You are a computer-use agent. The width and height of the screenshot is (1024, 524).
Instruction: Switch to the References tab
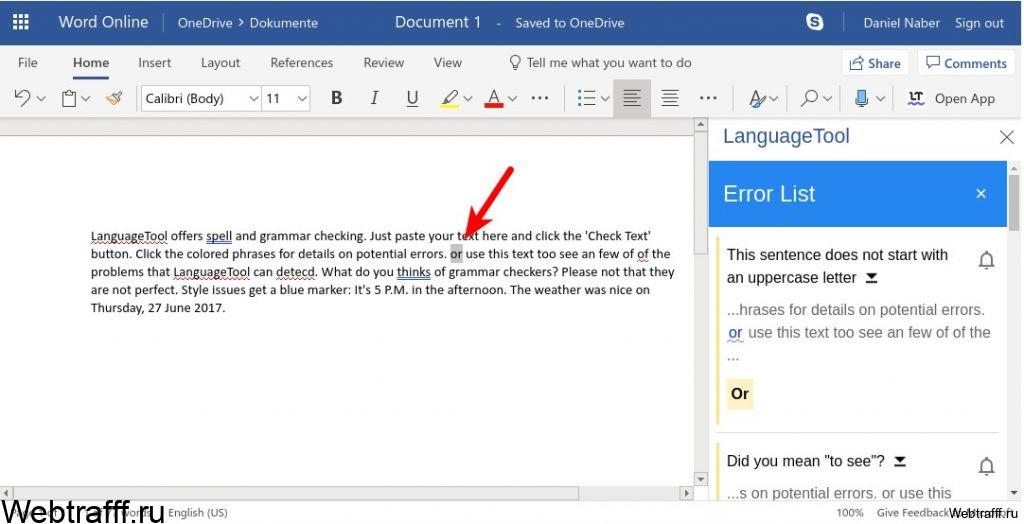pyautogui.click(x=302, y=63)
